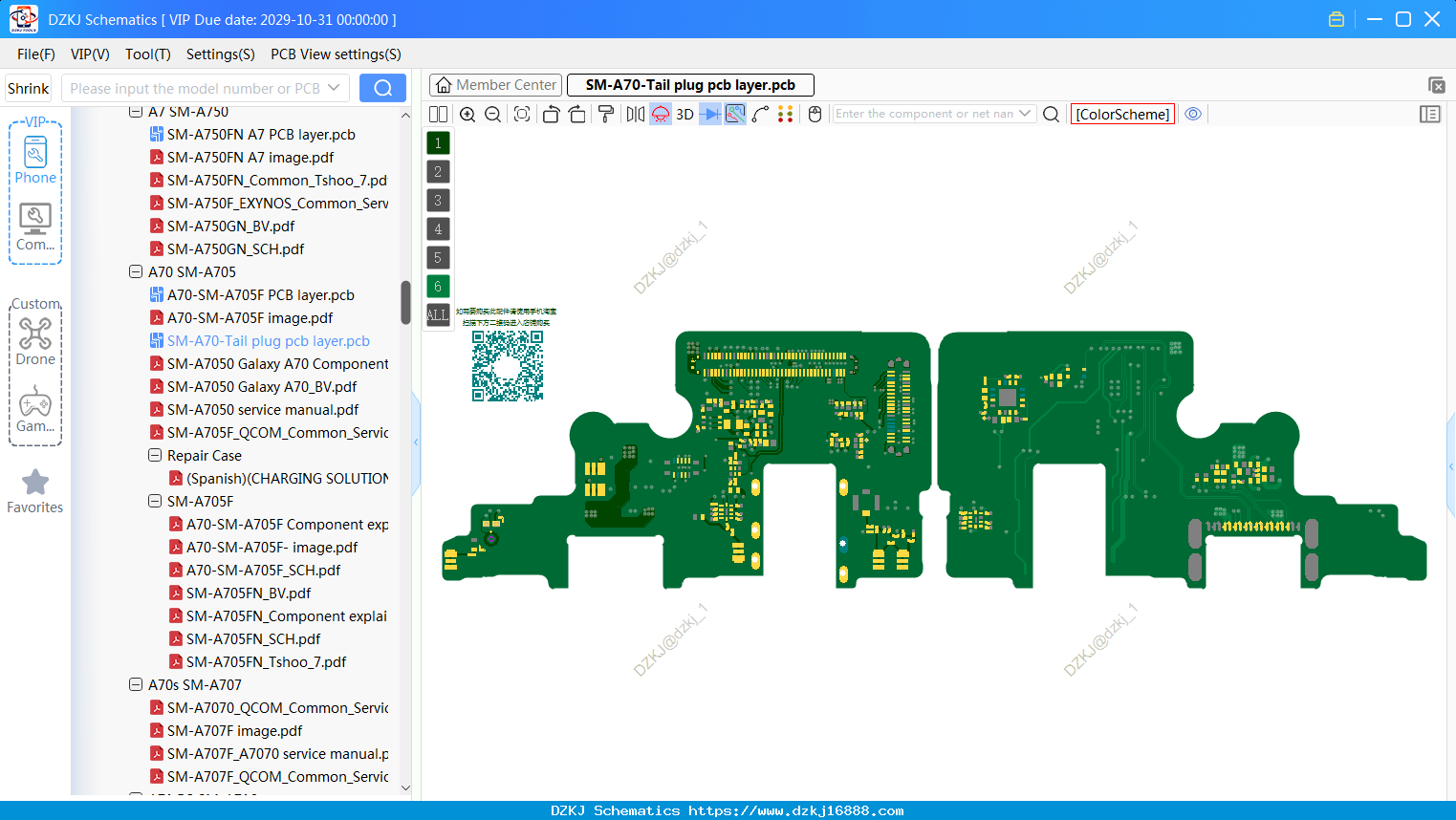Open SM-A7050 service manual.pdf
The image size is (1456, 820).
[x=253, y=409]
